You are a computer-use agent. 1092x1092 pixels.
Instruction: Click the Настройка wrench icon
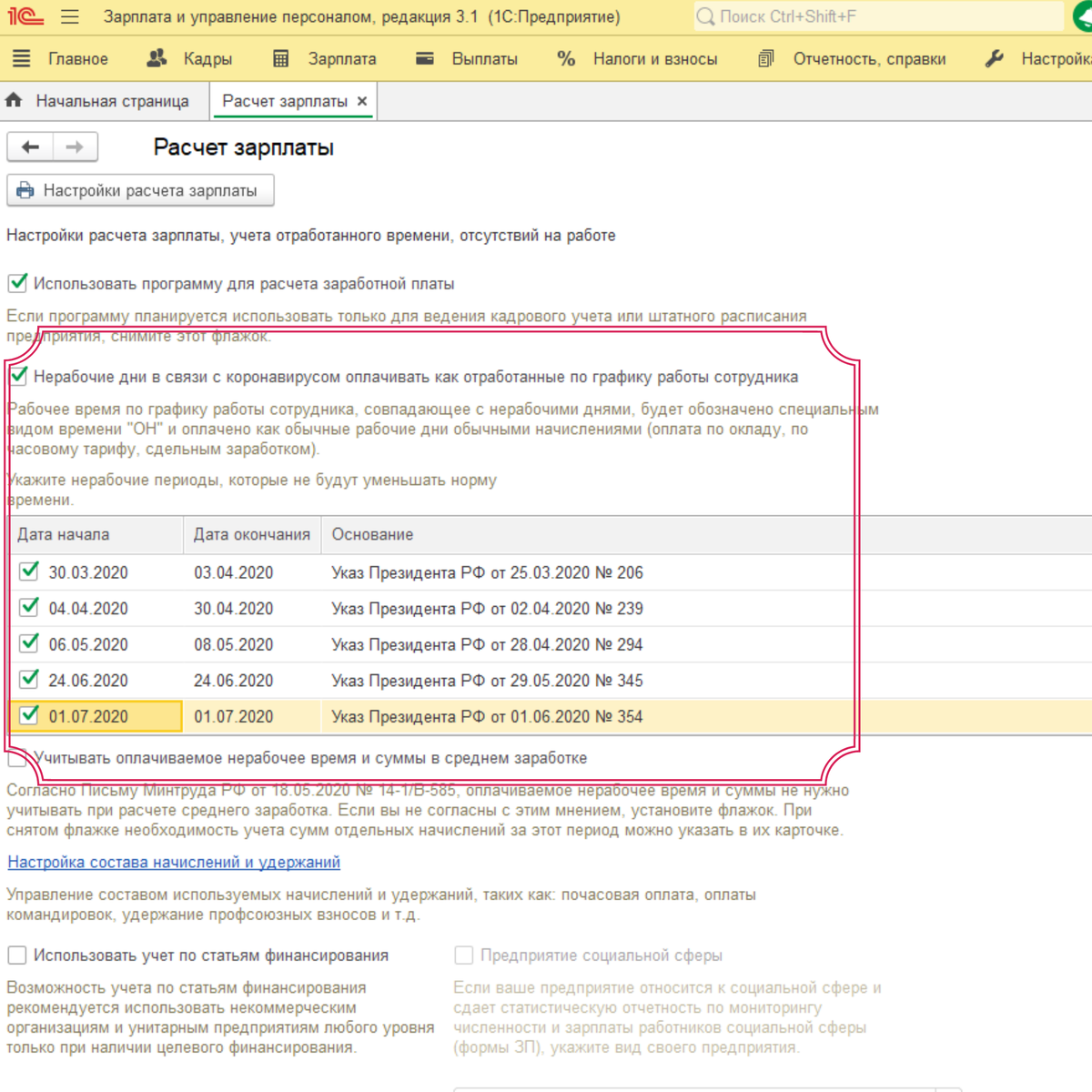coord(995,58)
